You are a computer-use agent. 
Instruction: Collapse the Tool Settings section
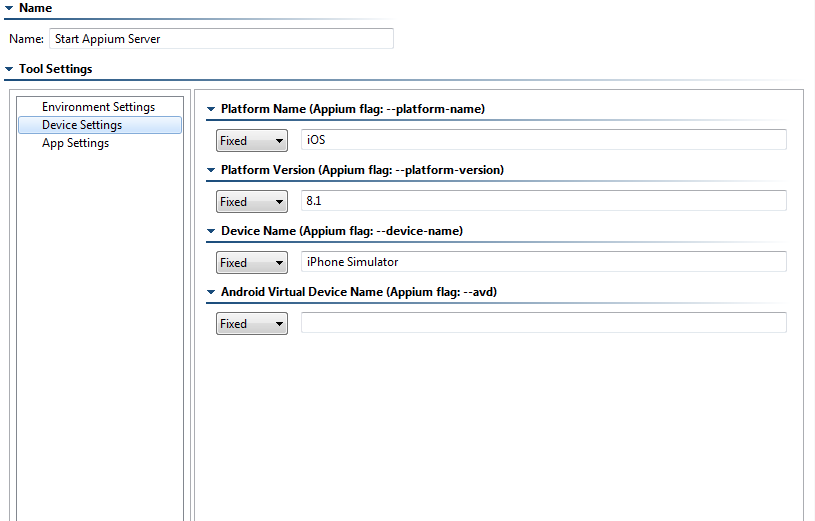pos(9,69)
